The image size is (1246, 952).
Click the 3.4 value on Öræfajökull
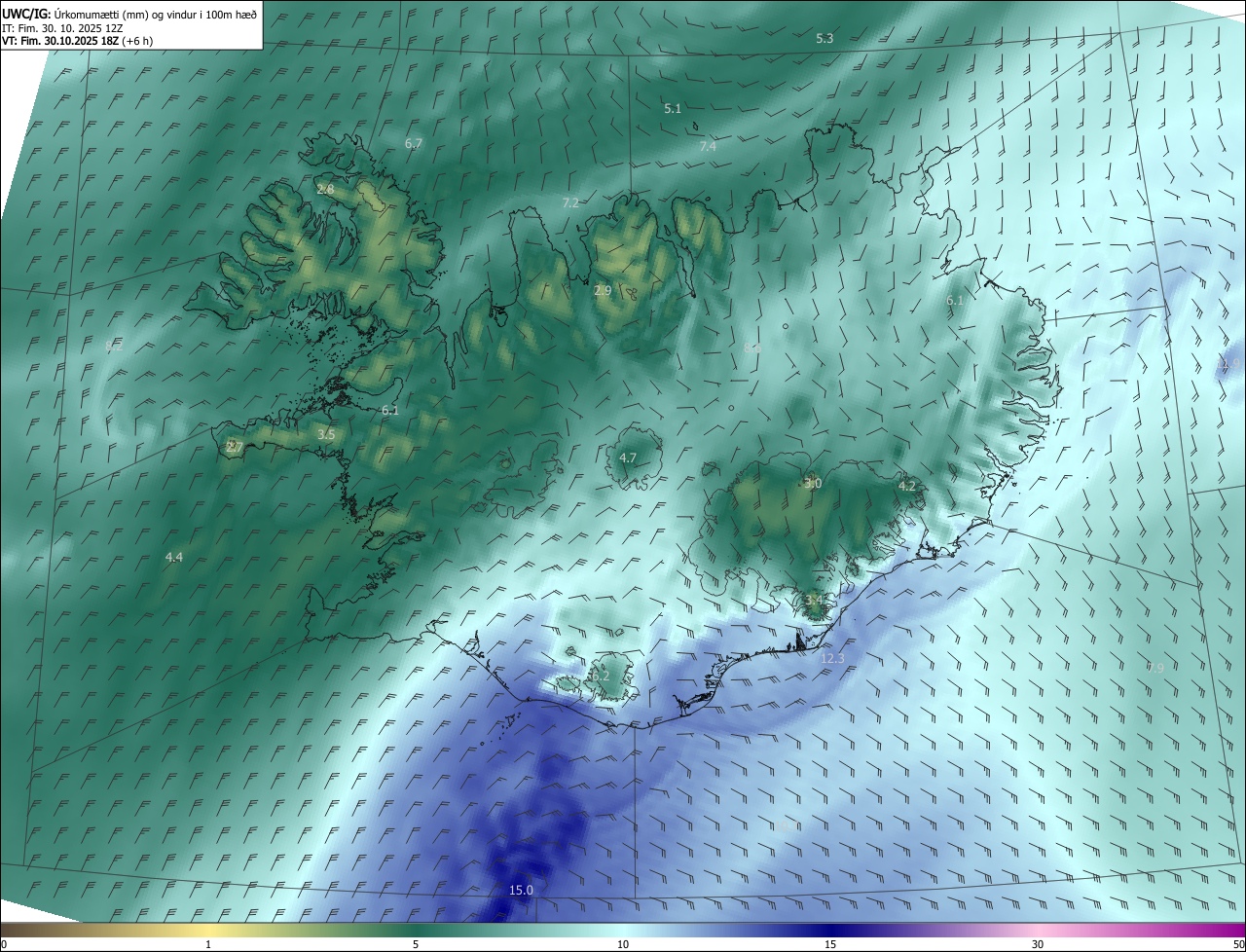(x=814, y=600)
